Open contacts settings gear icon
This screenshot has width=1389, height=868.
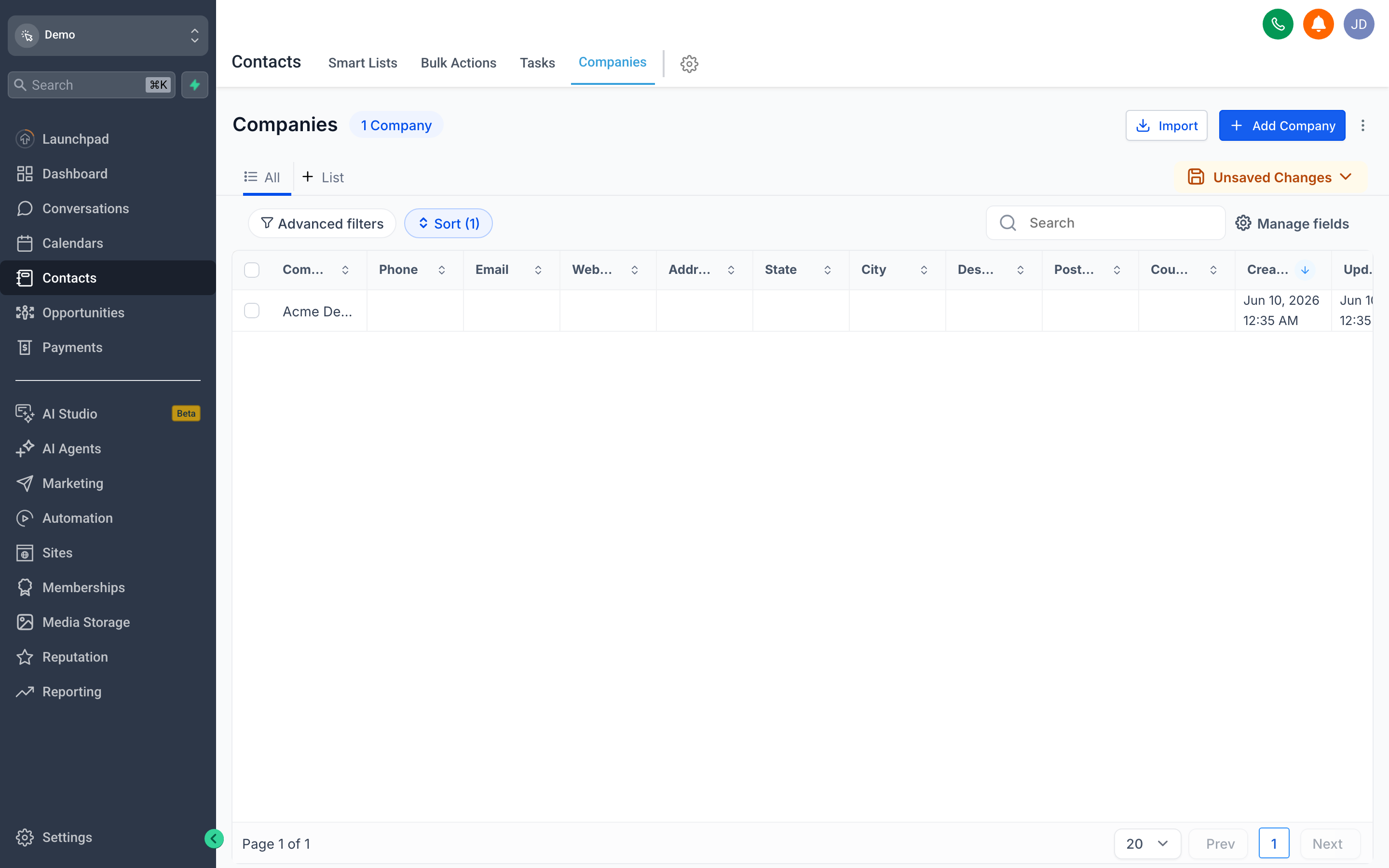(x=689, y=63)
